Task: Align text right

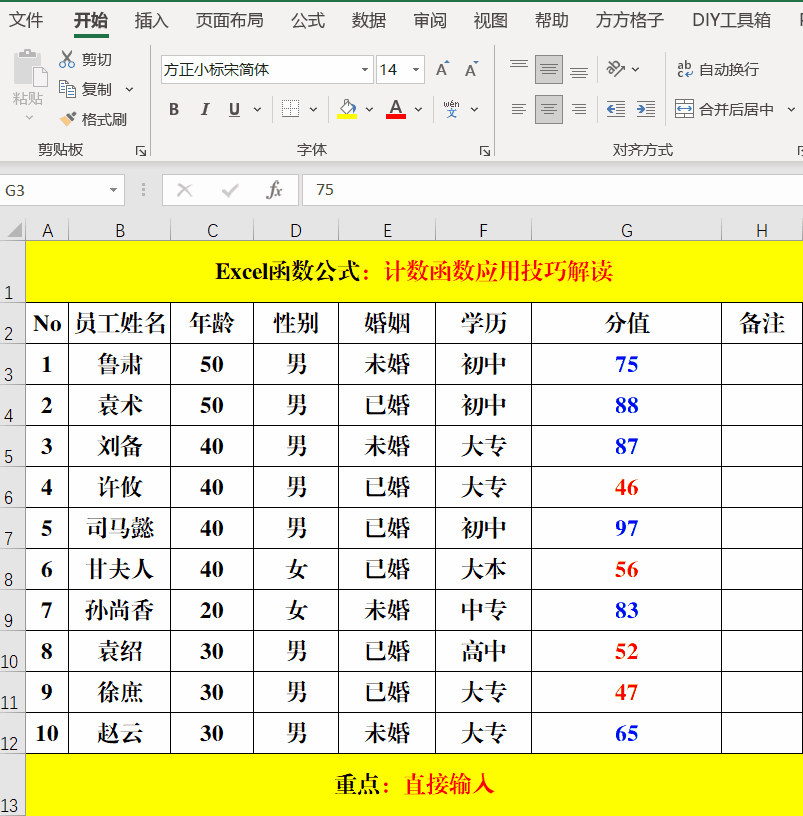Action: click(x=579, y=109)
